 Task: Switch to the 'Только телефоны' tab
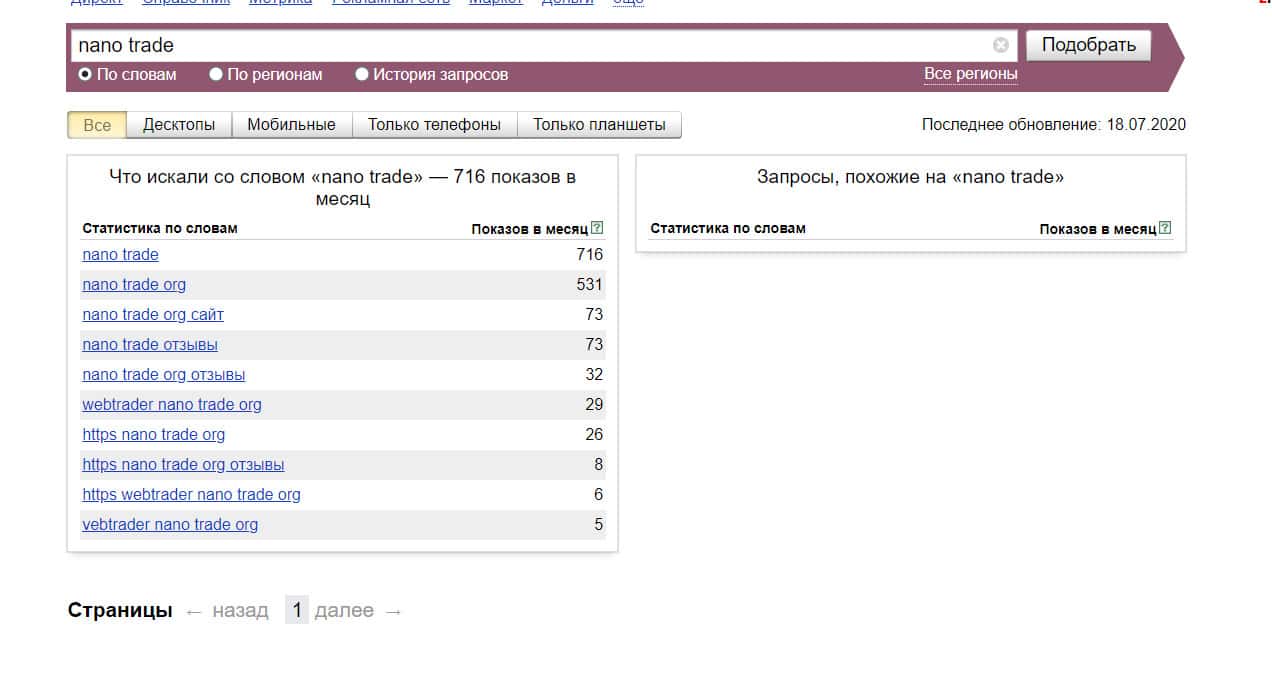click(434, 125)
